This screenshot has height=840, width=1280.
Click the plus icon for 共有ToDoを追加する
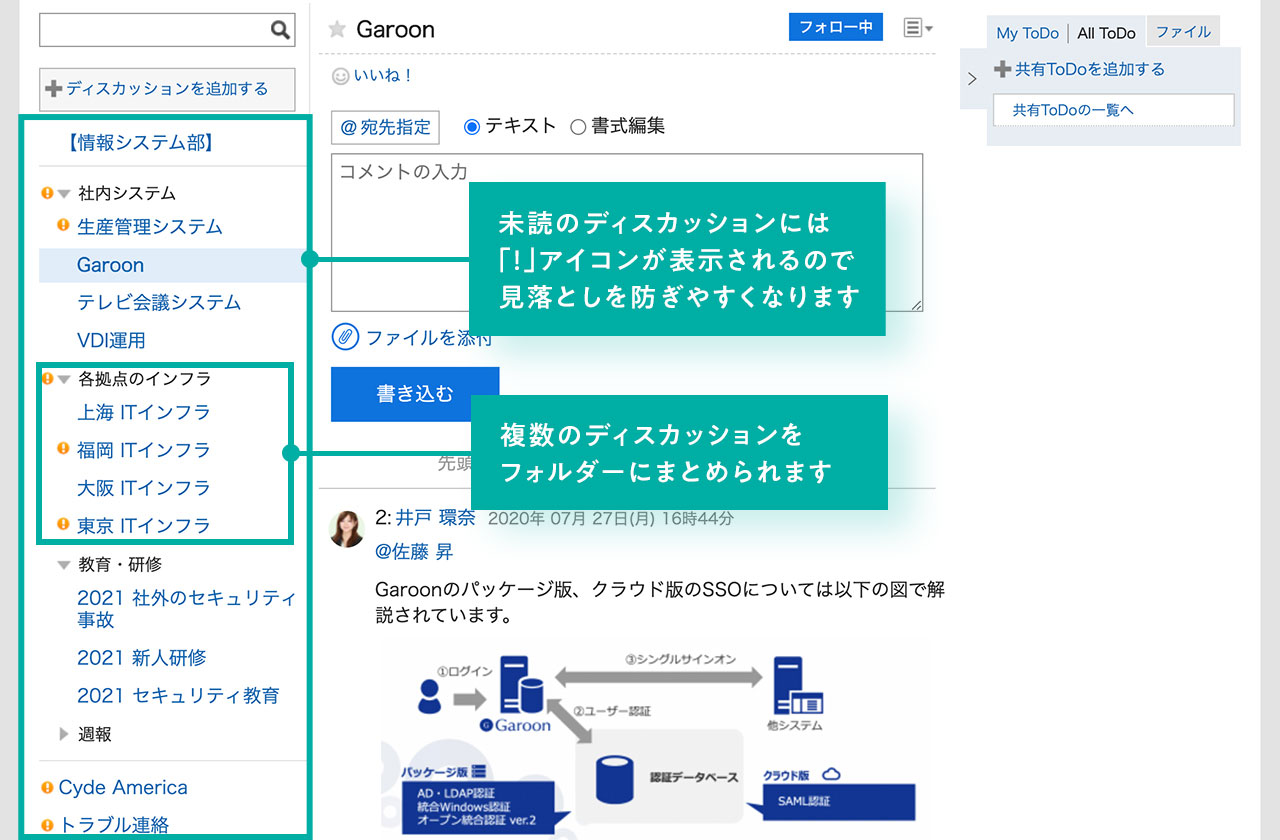(1002, 69)
